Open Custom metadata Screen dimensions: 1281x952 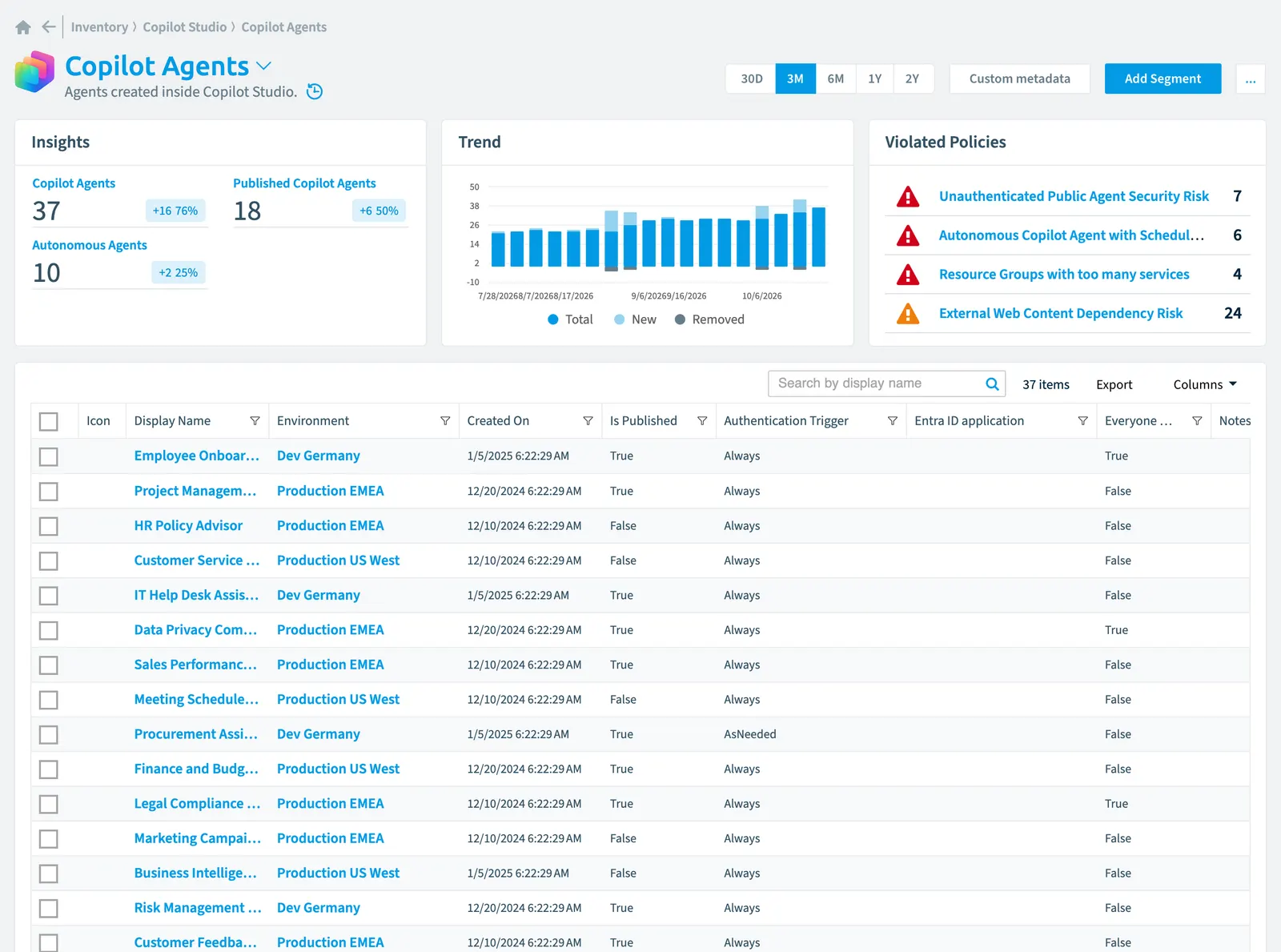pyautogui.click(x=1019, y=78)
